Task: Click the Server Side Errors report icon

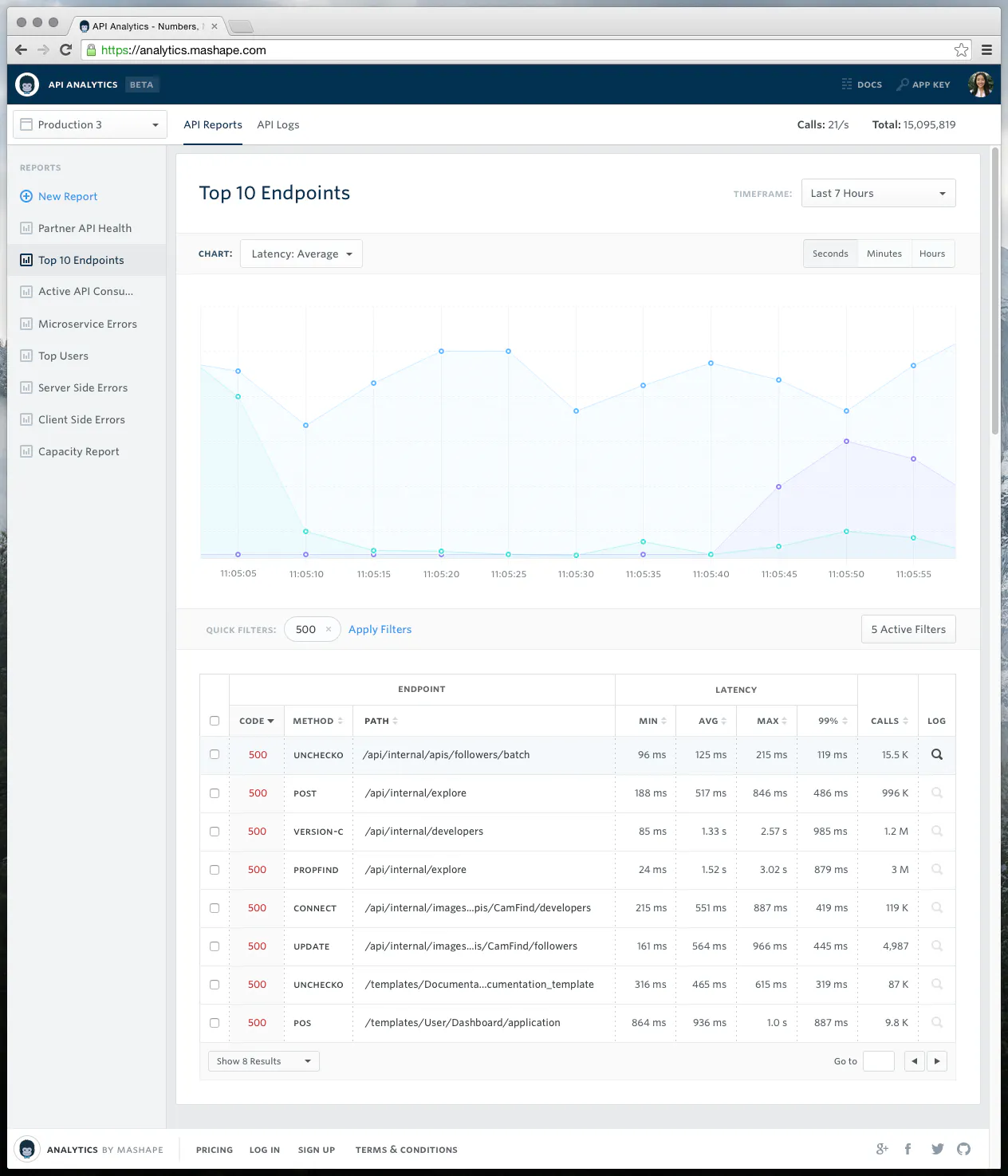Action: point(26,387)
